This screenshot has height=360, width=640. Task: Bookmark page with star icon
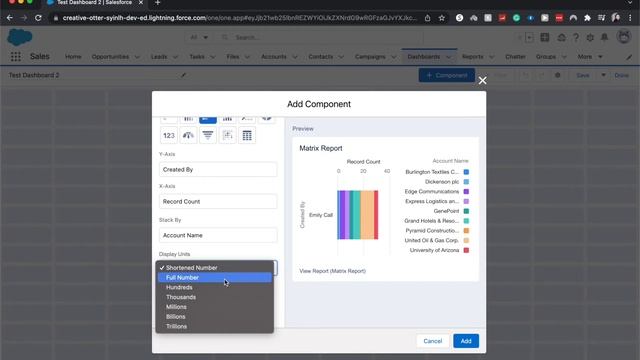(x=442, y=18)
